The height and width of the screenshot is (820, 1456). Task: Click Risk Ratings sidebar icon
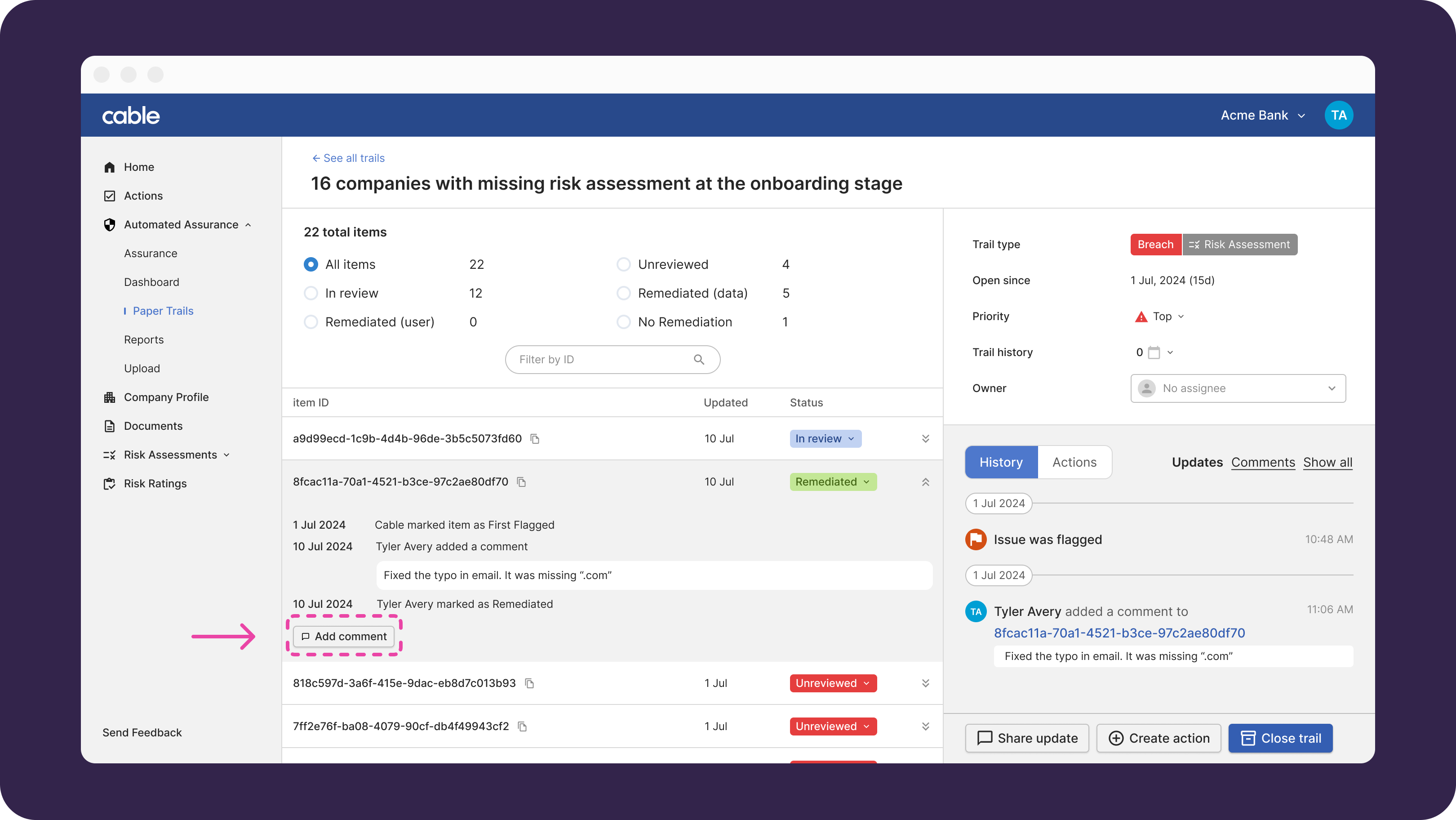click(110, 484)
